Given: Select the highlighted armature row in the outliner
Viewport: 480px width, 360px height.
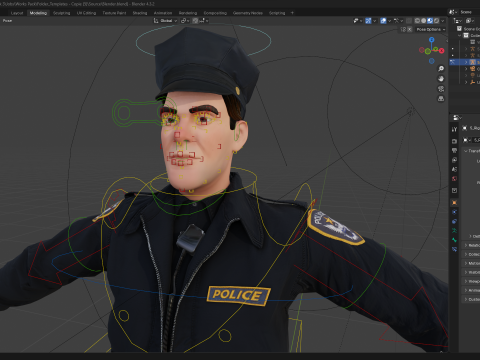Looking at the screenshot, I should point(465,62).
